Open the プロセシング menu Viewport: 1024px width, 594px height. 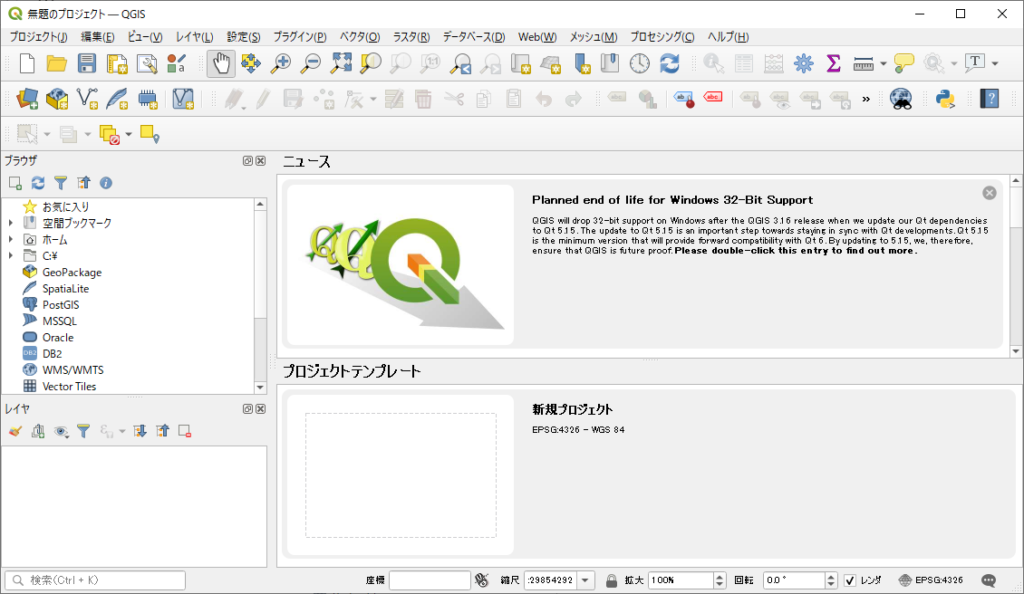click(x=662, y=37)
